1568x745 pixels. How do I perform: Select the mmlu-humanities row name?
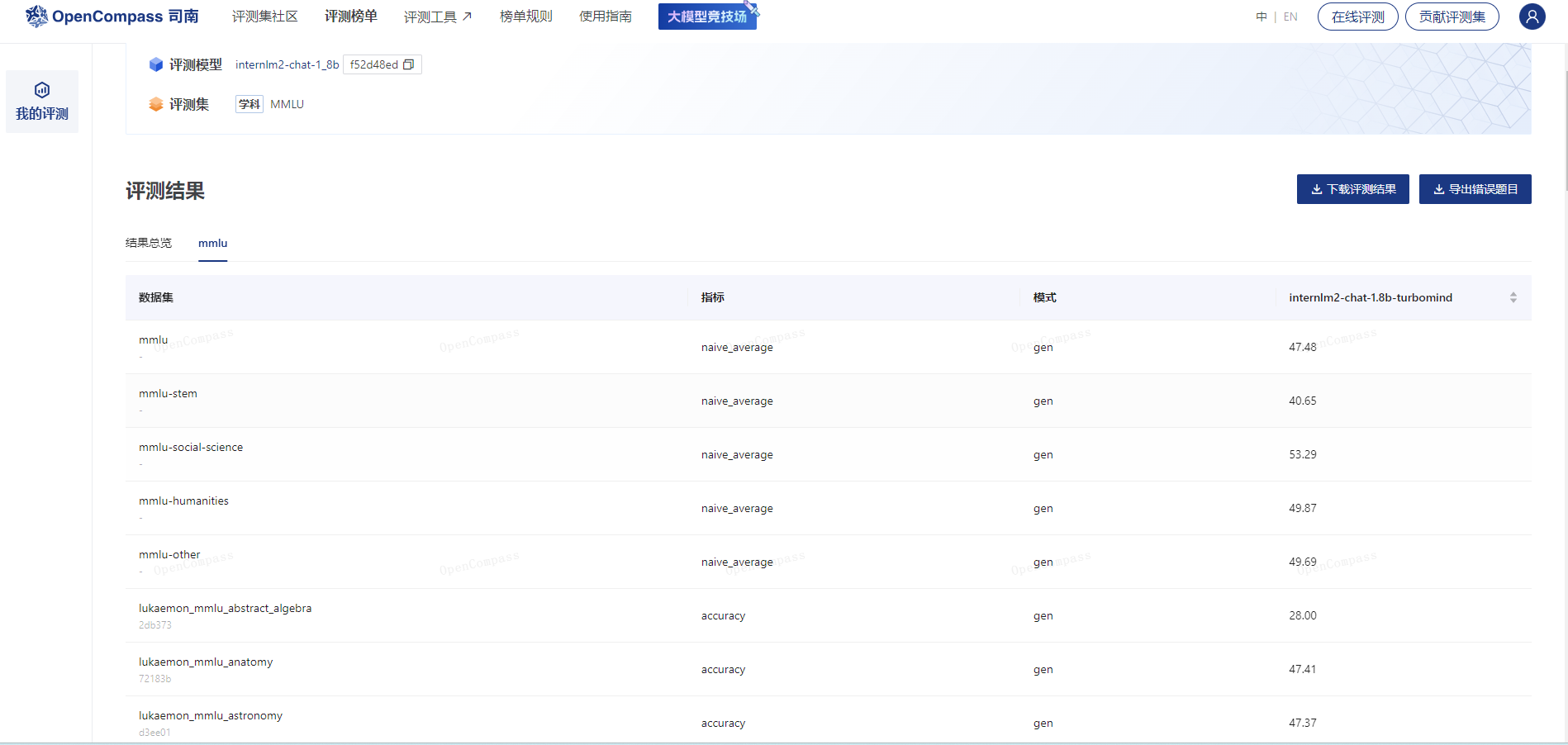click(x=183, y=501)
